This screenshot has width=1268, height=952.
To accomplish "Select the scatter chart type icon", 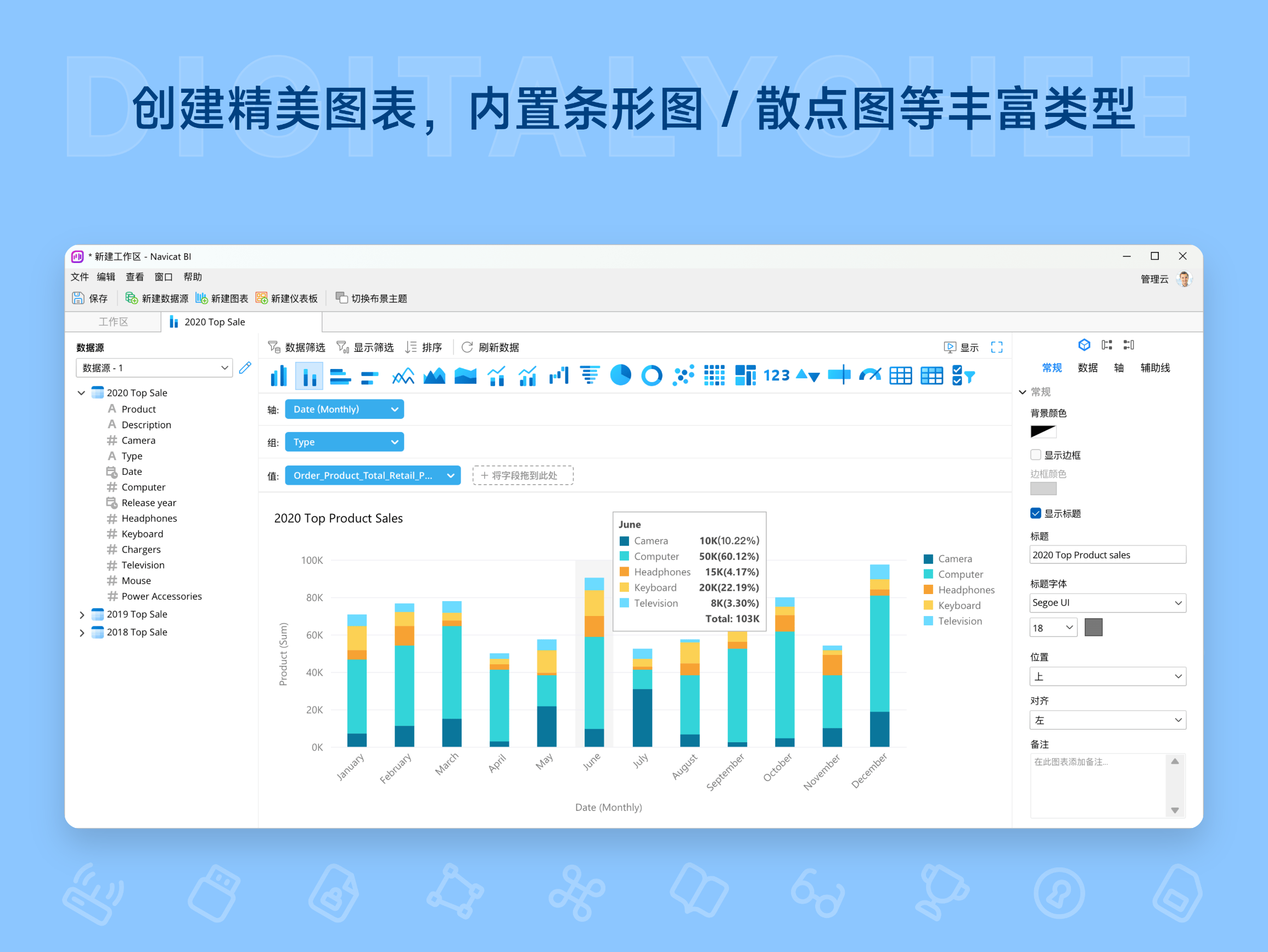I will [683, 375].
